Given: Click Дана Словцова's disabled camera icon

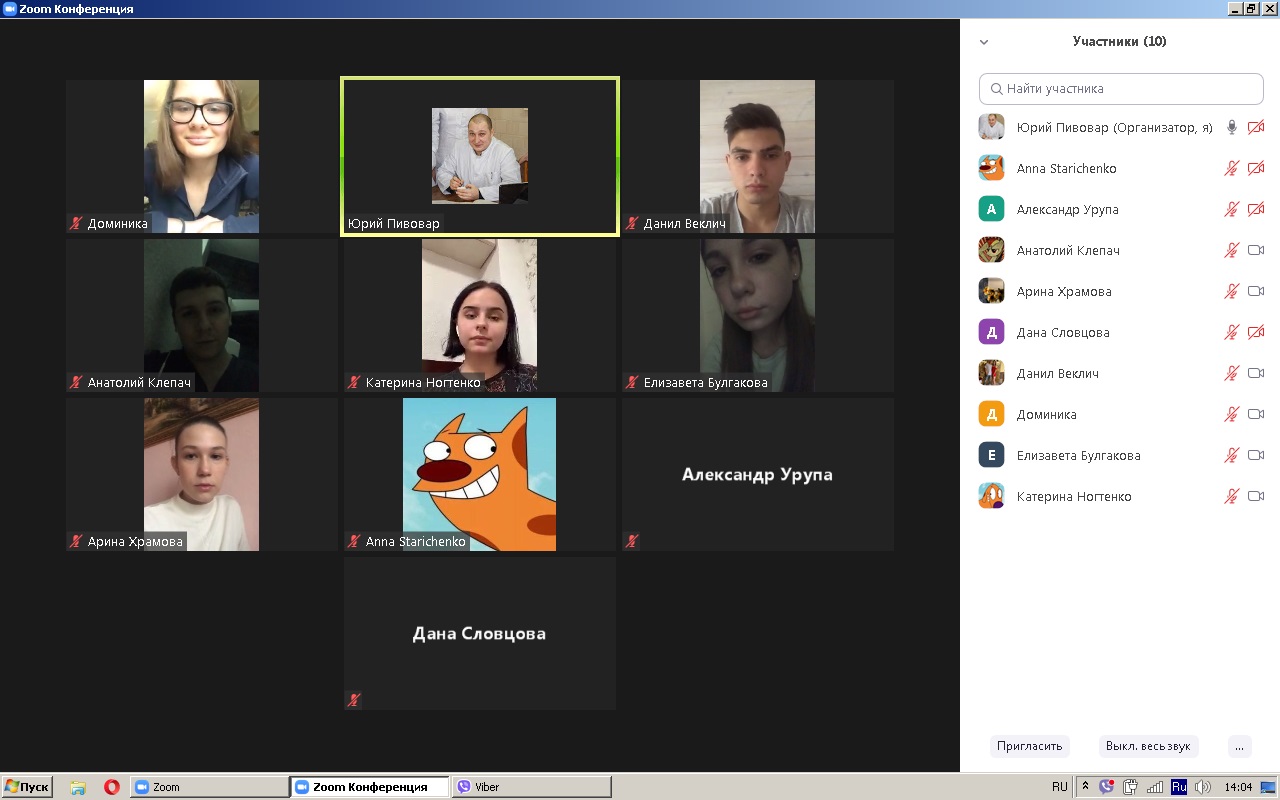Looking at the screenshot, I should click(1256, 332).
